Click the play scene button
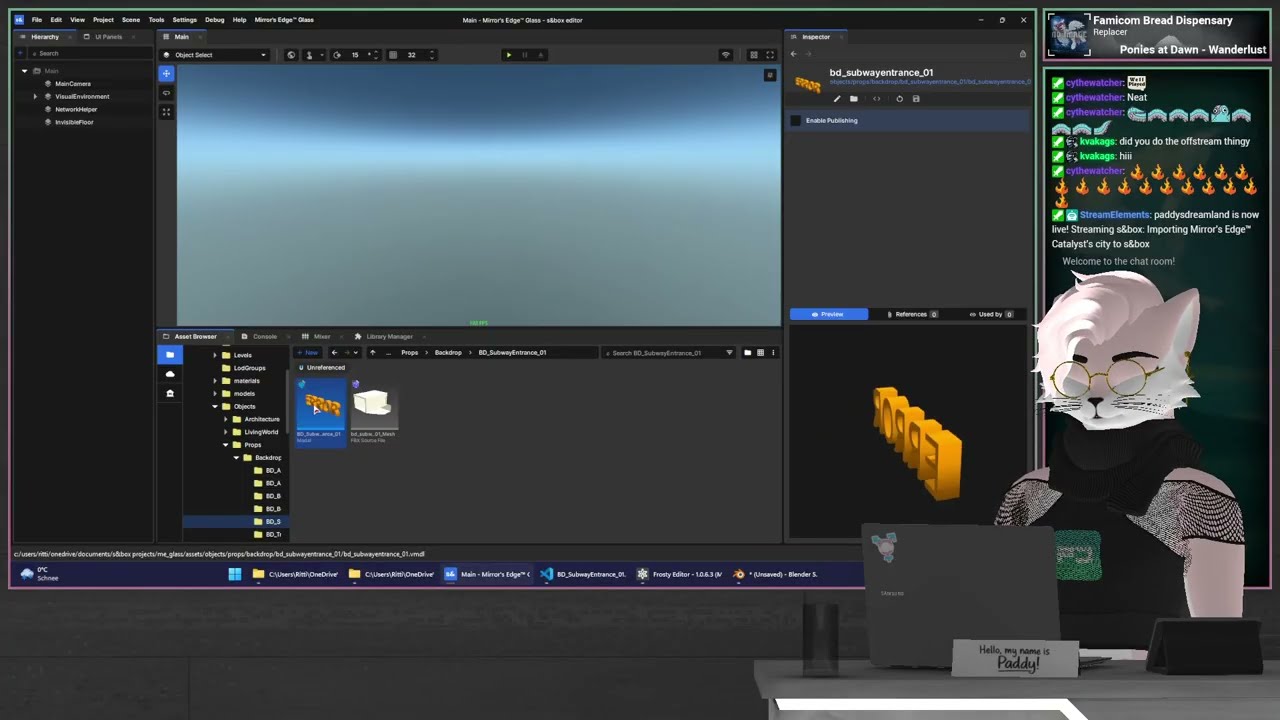Screen dimensions: 1280x720 pyautogui.click(x=508, y=55)
